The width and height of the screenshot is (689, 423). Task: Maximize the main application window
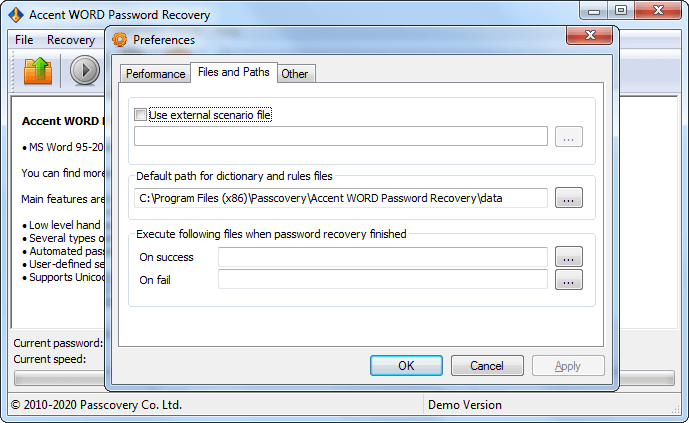coord(620,11)
